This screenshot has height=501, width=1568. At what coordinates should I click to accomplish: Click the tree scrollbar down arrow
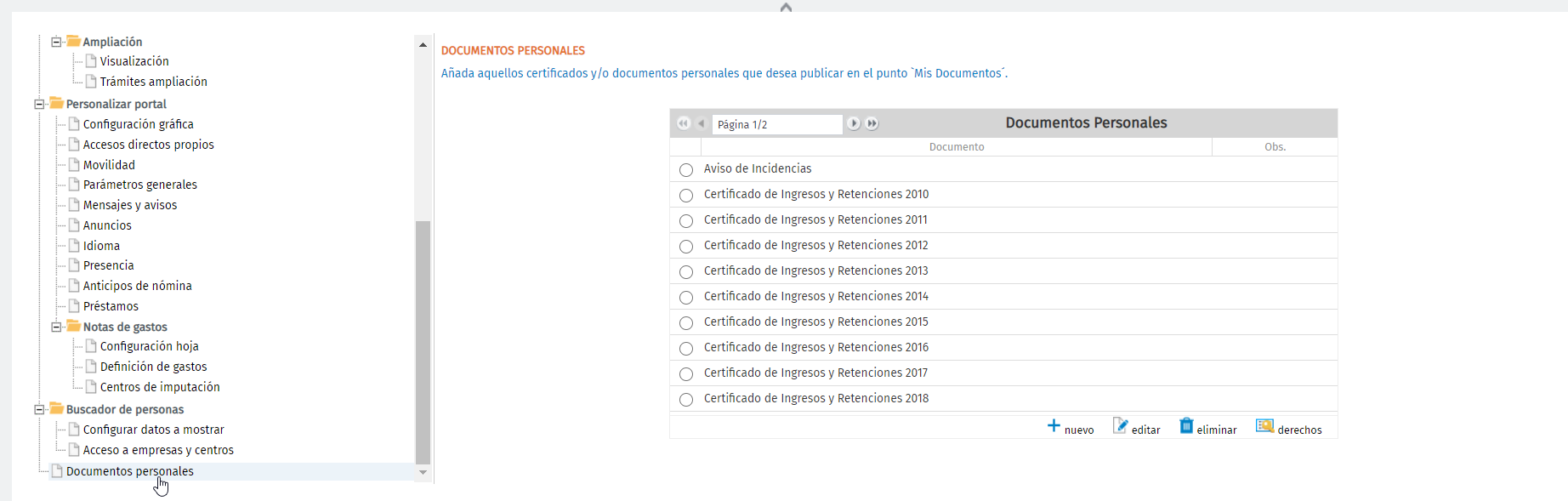point(423,472)
